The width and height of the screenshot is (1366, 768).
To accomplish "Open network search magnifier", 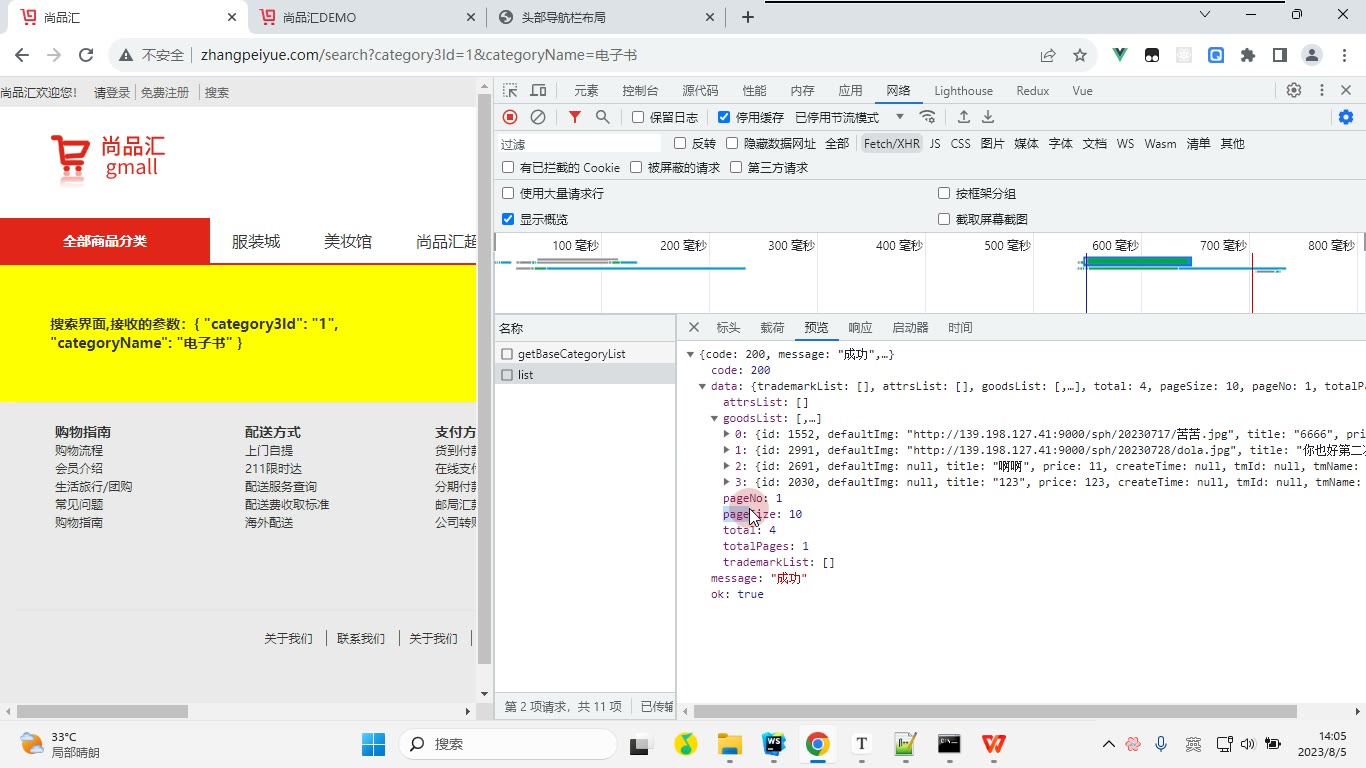I will (x=602, y=117).
